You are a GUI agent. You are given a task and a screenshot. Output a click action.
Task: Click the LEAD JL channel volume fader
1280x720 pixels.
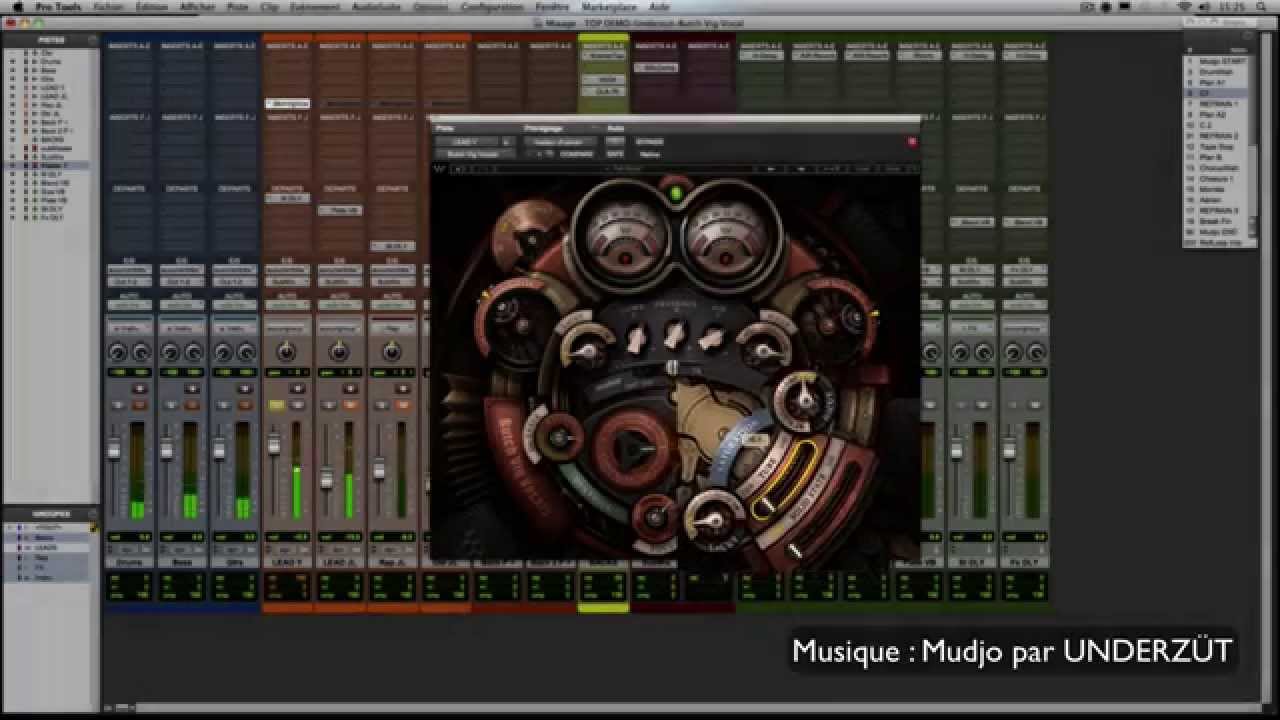pyautogui.click(x=326, y=480)
